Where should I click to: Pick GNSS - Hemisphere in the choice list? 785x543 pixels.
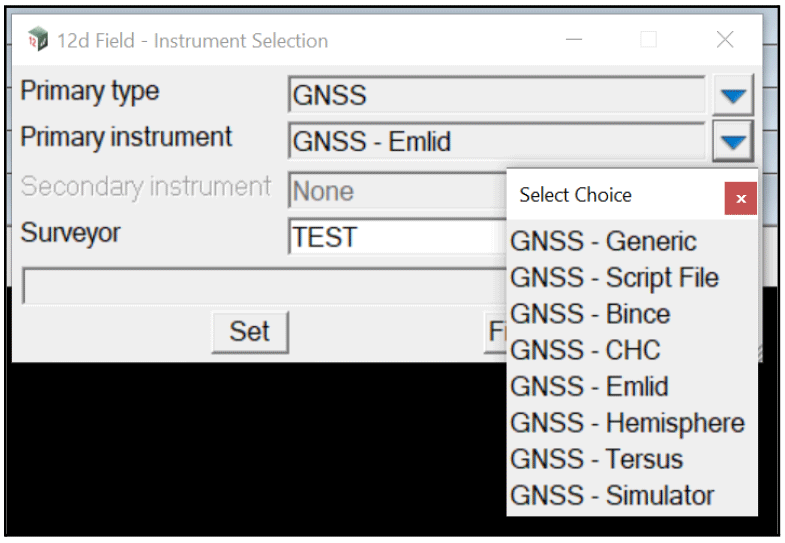tap(632, 423)
